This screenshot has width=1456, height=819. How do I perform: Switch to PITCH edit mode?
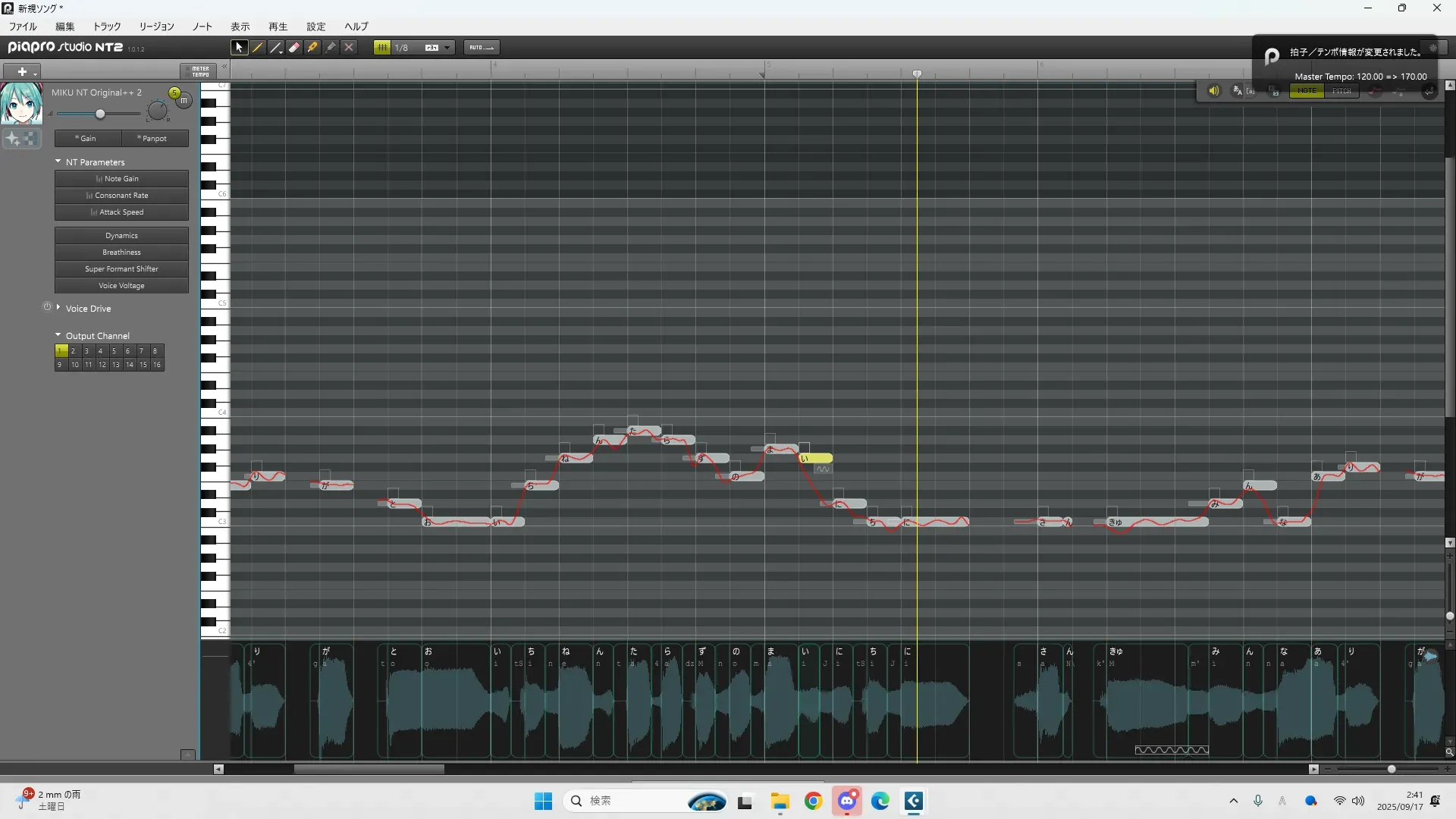click(1341, 91)
